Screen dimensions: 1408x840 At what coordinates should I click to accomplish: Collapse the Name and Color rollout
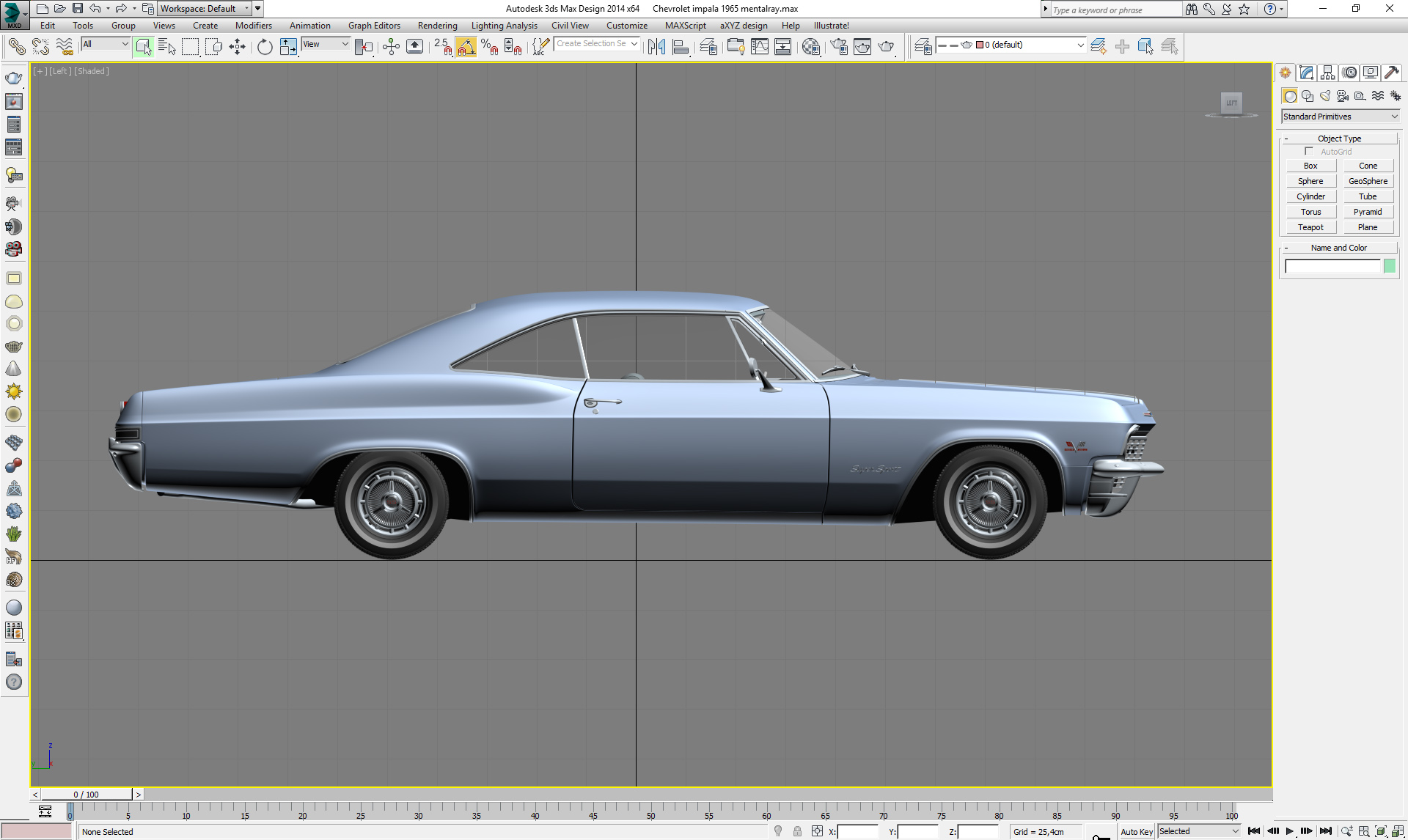[x=1339, y=248]
